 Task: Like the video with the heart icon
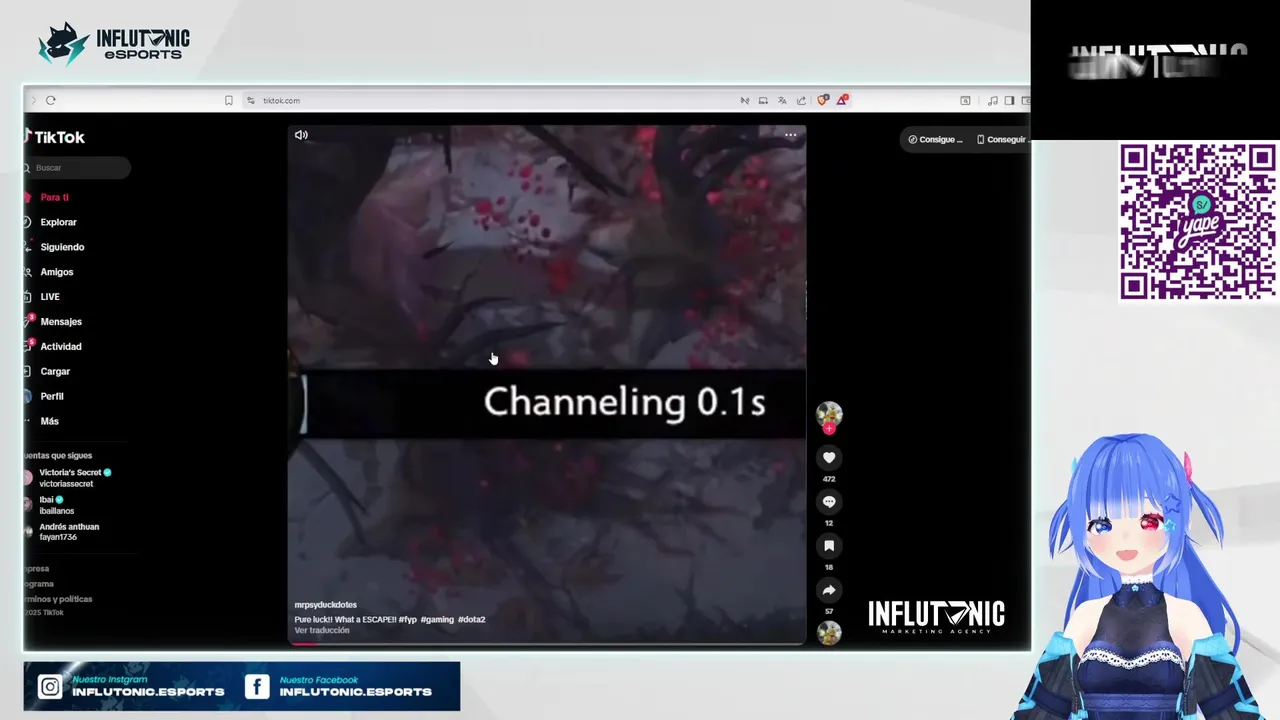(829, 458)
